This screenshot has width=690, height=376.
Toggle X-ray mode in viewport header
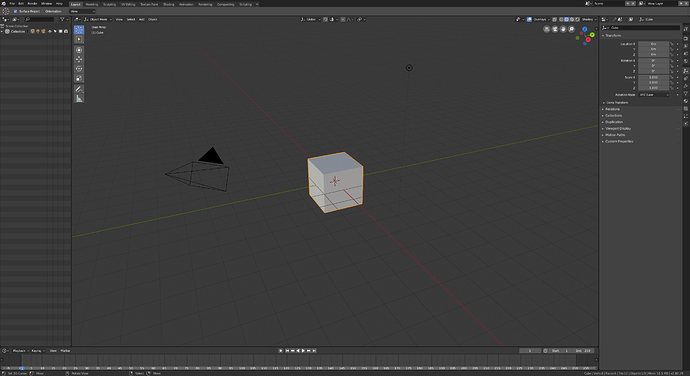(554, 19)
